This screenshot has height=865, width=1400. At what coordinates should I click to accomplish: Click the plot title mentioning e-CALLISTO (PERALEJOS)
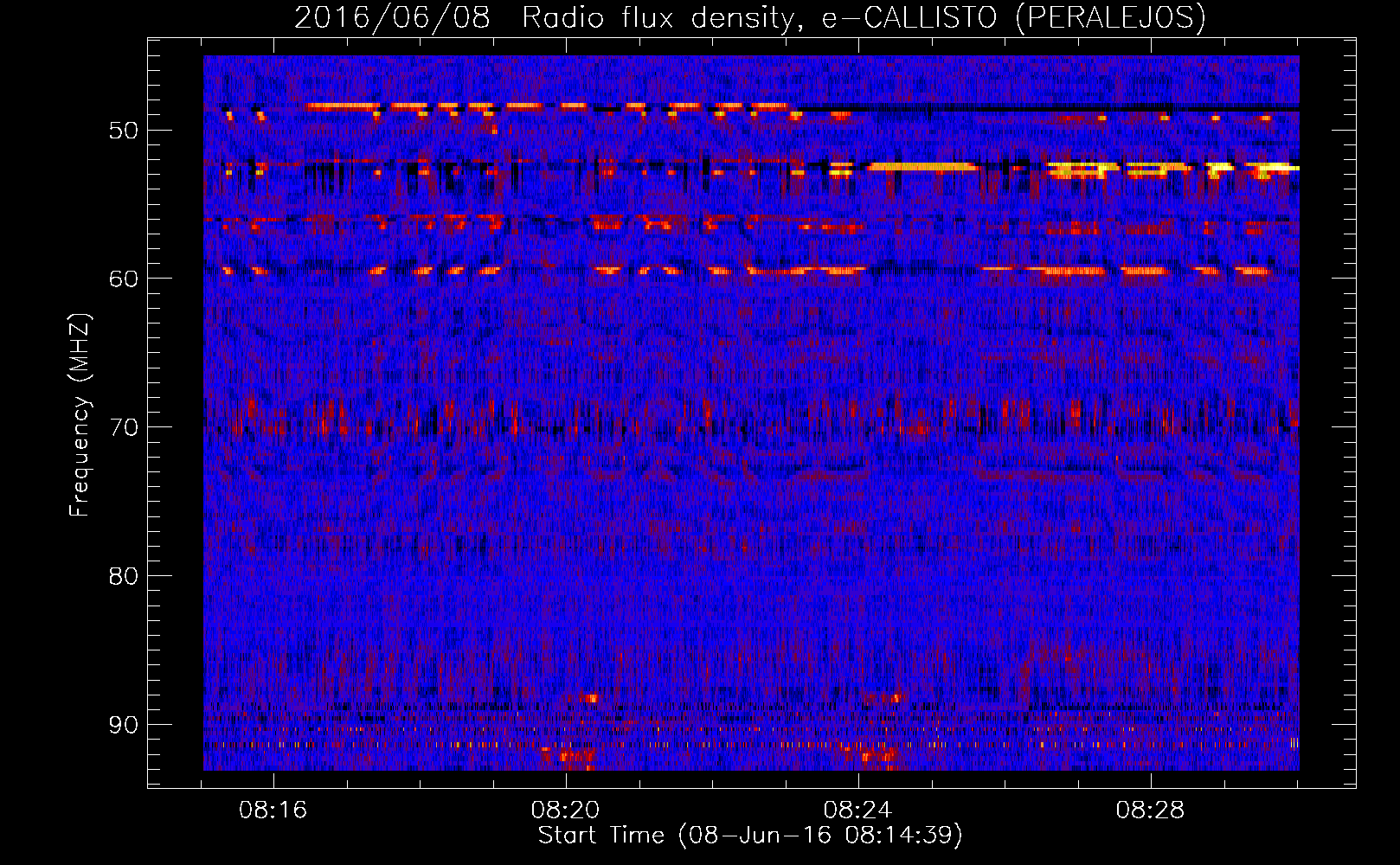[749, 17]
